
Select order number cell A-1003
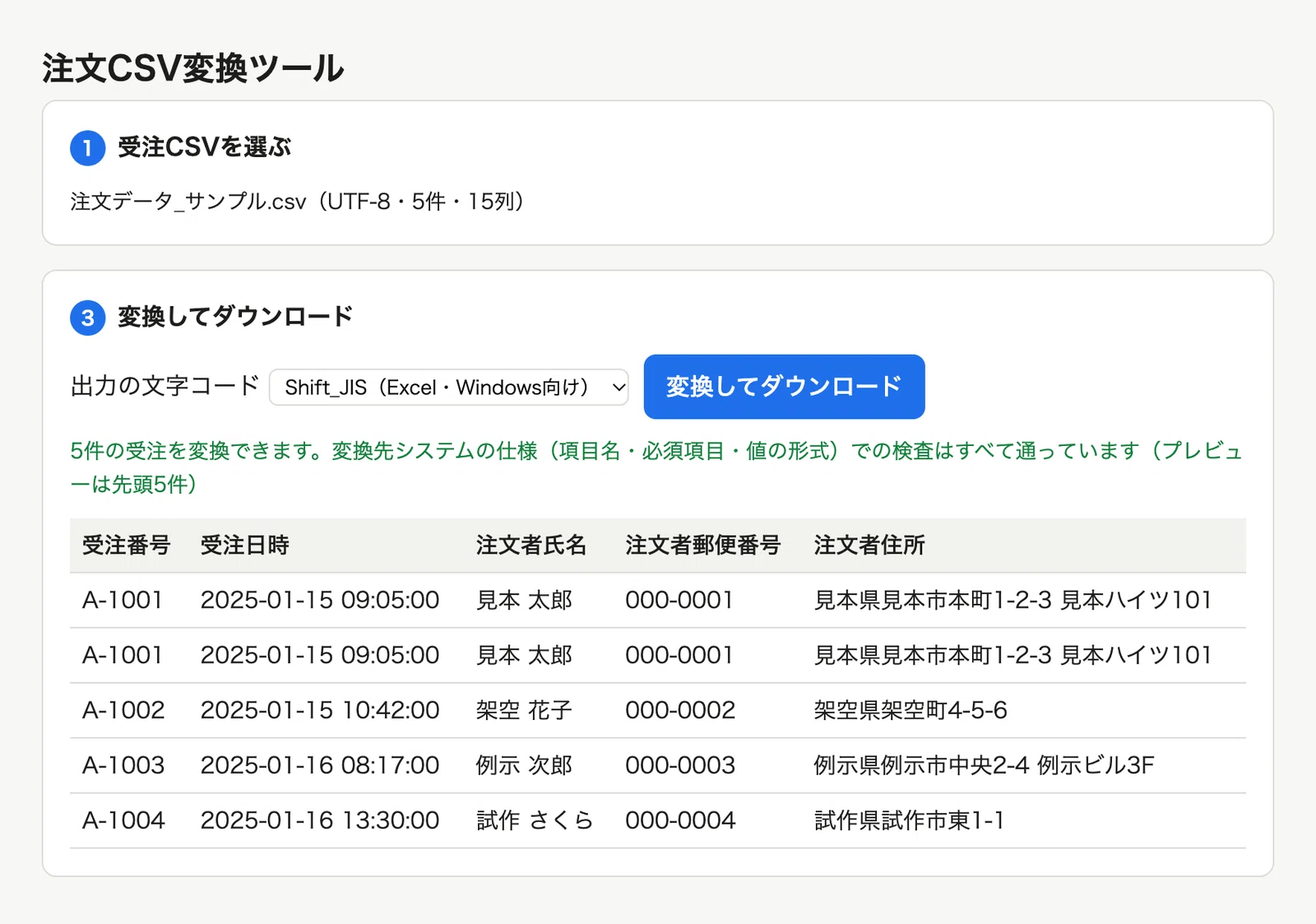123,765
